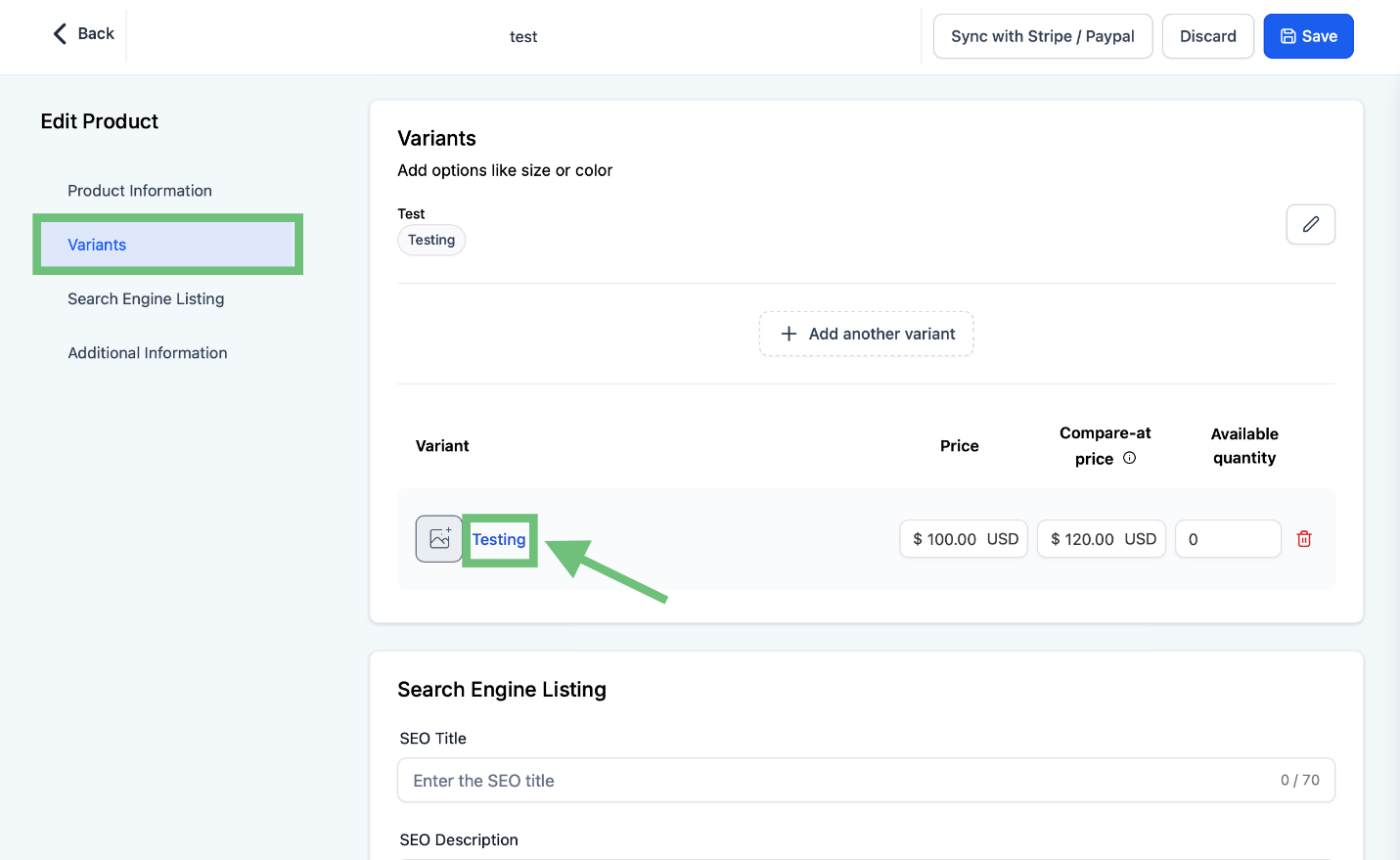Click the floppy disk icon on Save
Viewport: 1400px width, 860px height.
1288,36
